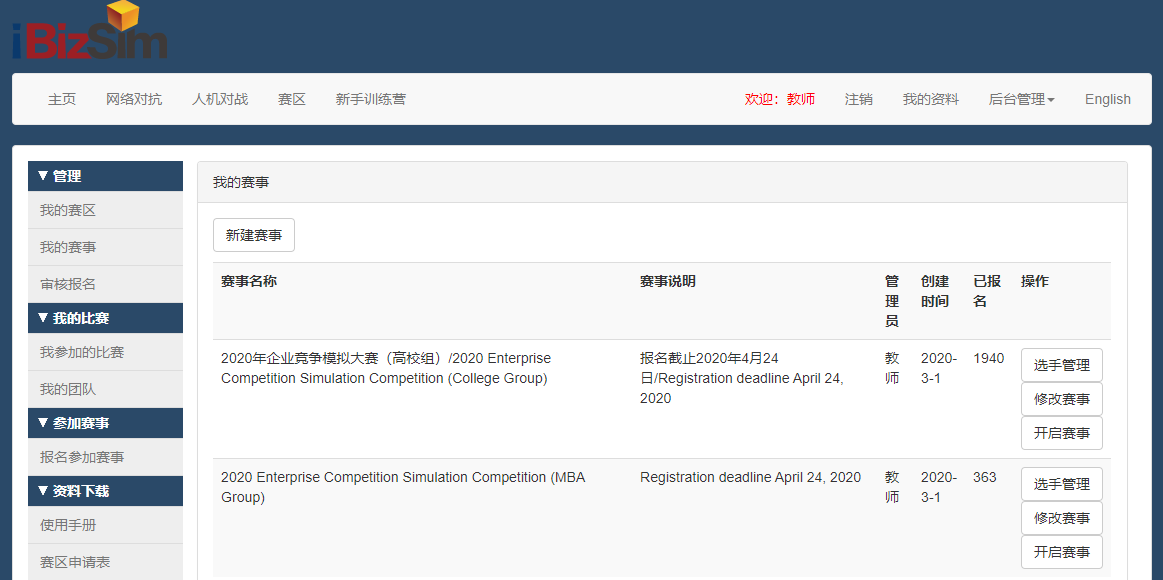This screenshot has width=1163, height=580.
Task: Collapse the 参加赛事 sidebar section
Action: click(x=105, y=423)
